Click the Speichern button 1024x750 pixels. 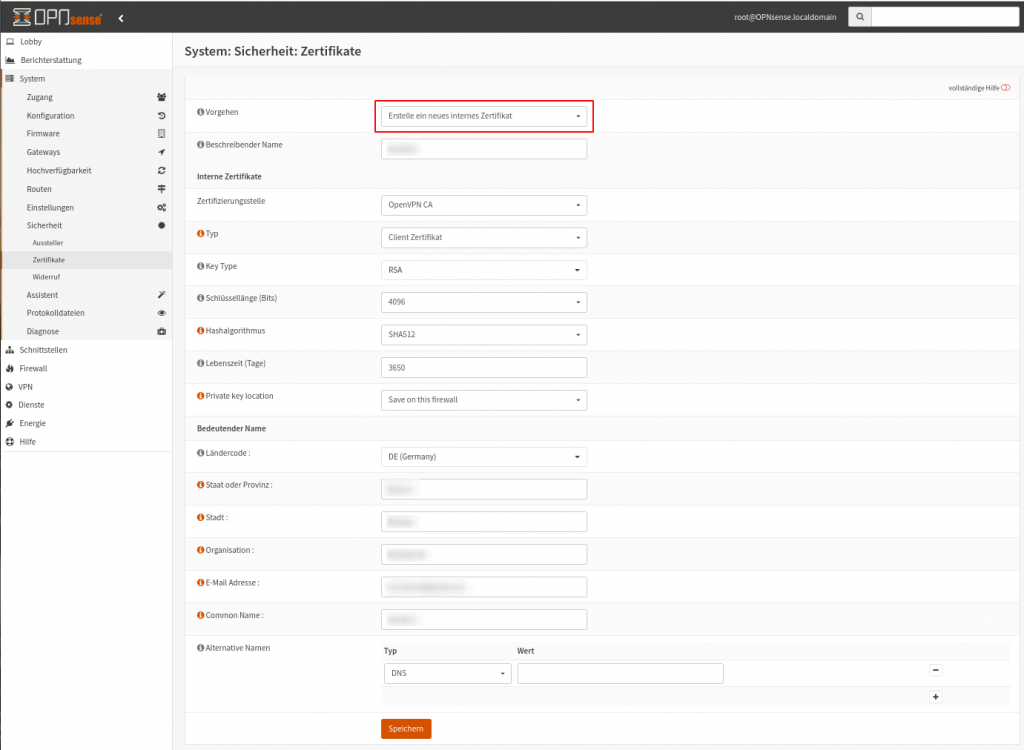tap(405, 728)
